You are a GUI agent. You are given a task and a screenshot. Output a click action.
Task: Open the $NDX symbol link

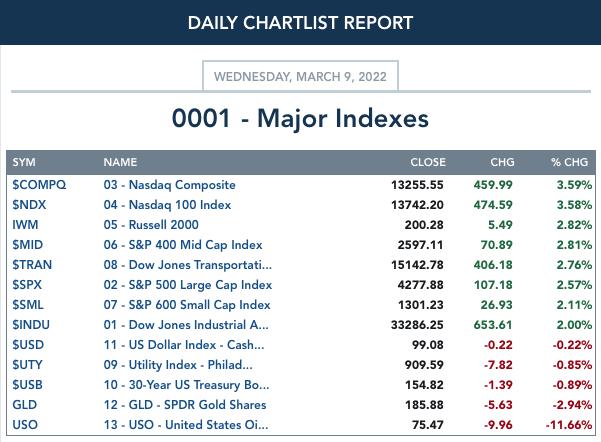(x=29, y=205)
